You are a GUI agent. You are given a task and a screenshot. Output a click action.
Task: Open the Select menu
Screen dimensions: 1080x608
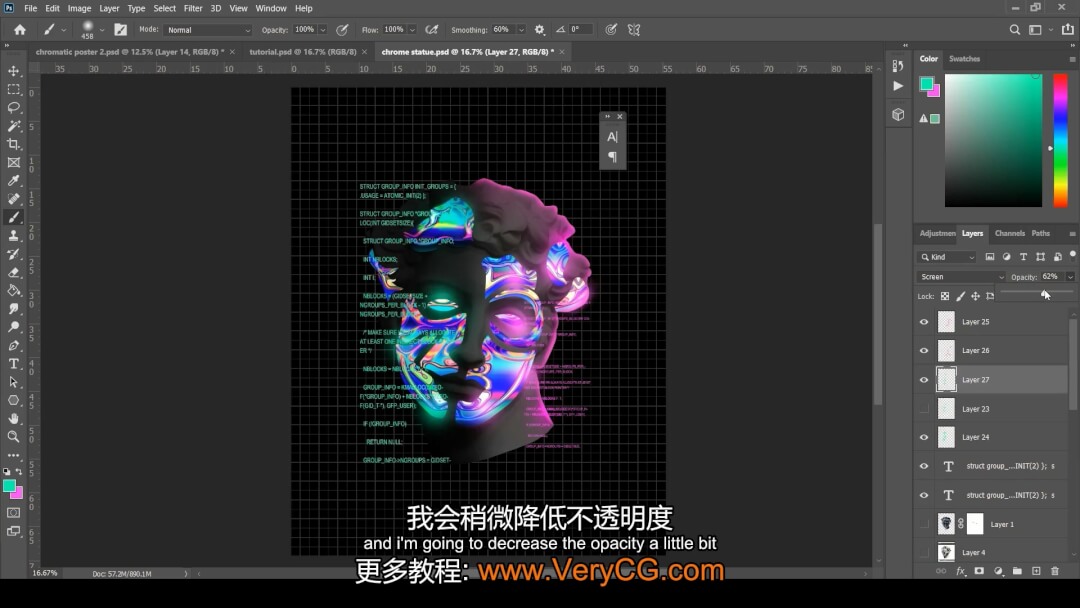coord(165,8)
